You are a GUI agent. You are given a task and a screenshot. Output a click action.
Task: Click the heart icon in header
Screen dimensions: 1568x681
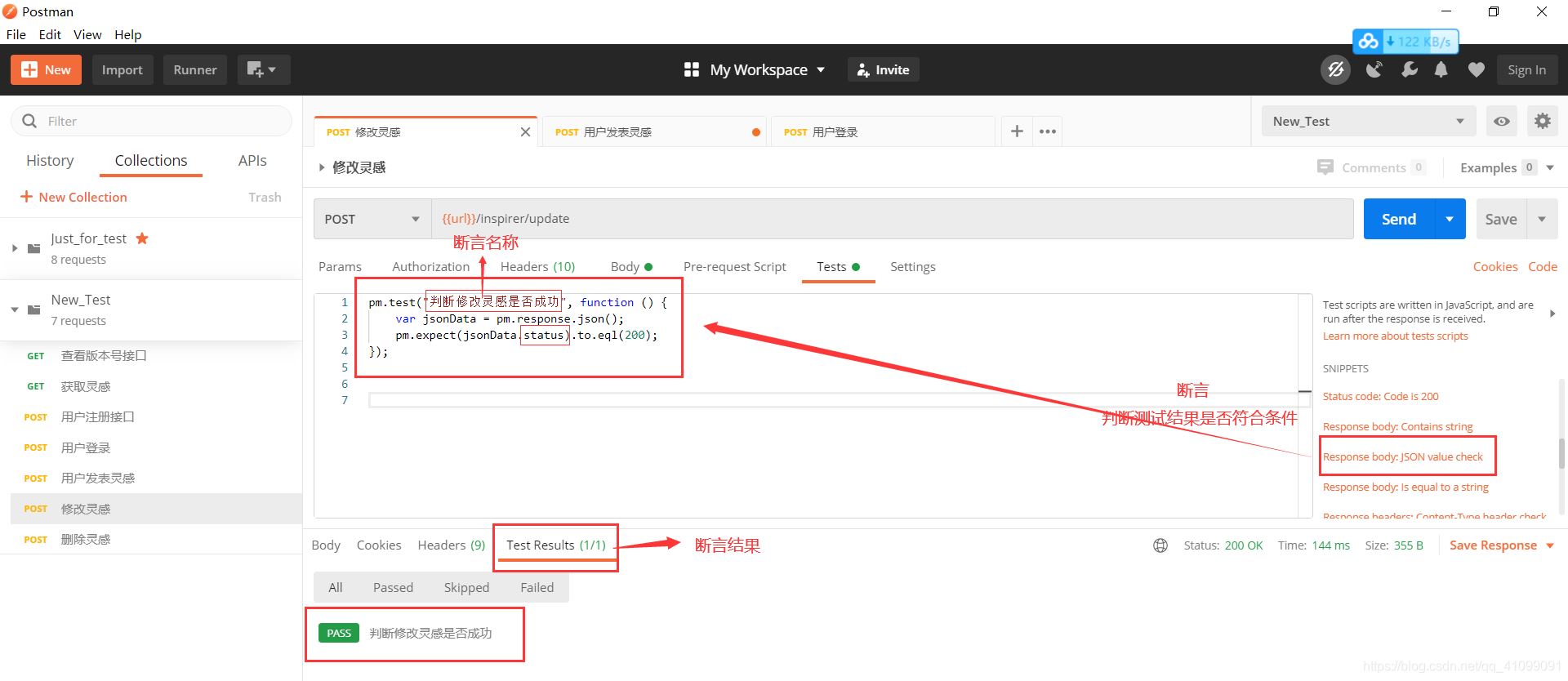click(x=1476, y=69)
